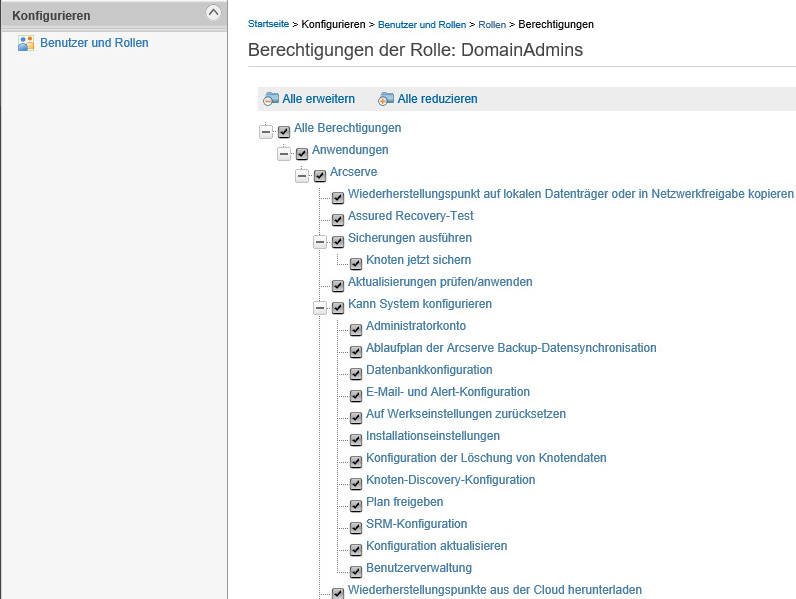Click the Benutzer und Rollen users icon
The image size is (796, 599).
(26, 43)
